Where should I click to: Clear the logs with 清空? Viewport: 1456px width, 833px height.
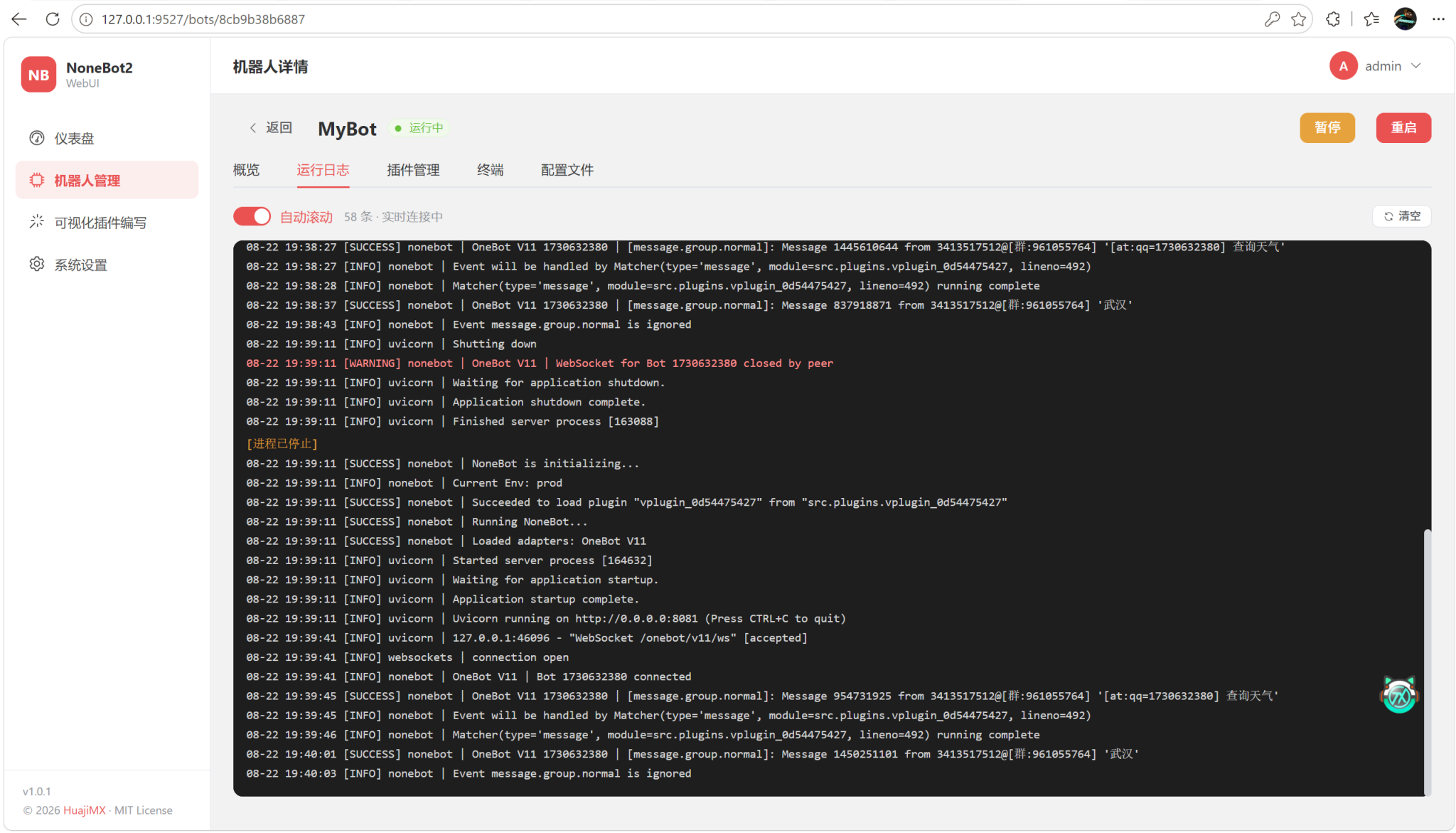[1401, 216]
